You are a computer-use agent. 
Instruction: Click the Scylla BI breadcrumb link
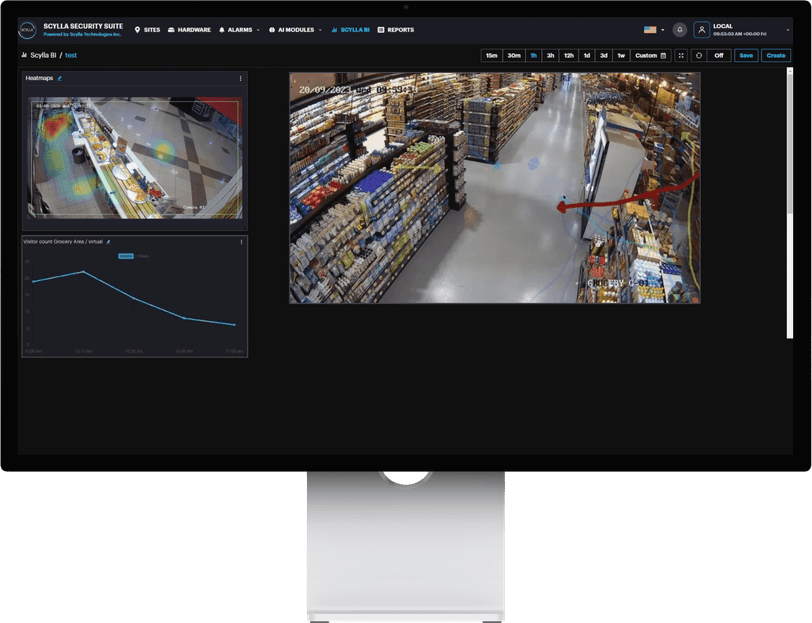point(43,55)
